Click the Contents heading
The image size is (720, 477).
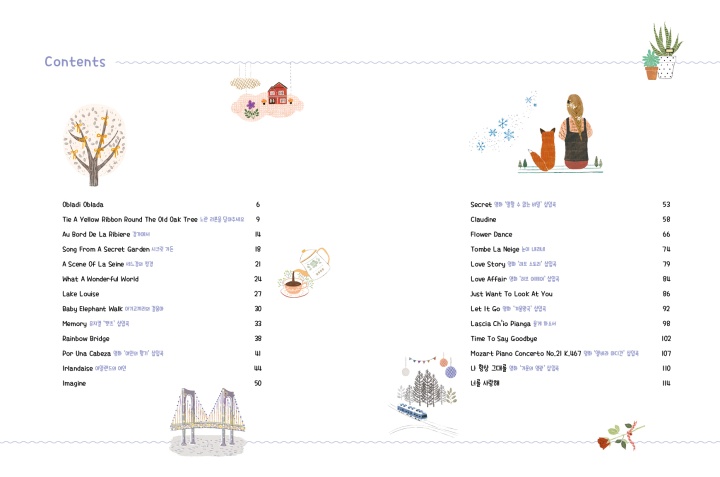pyautogui.click(x=75, y=62)
